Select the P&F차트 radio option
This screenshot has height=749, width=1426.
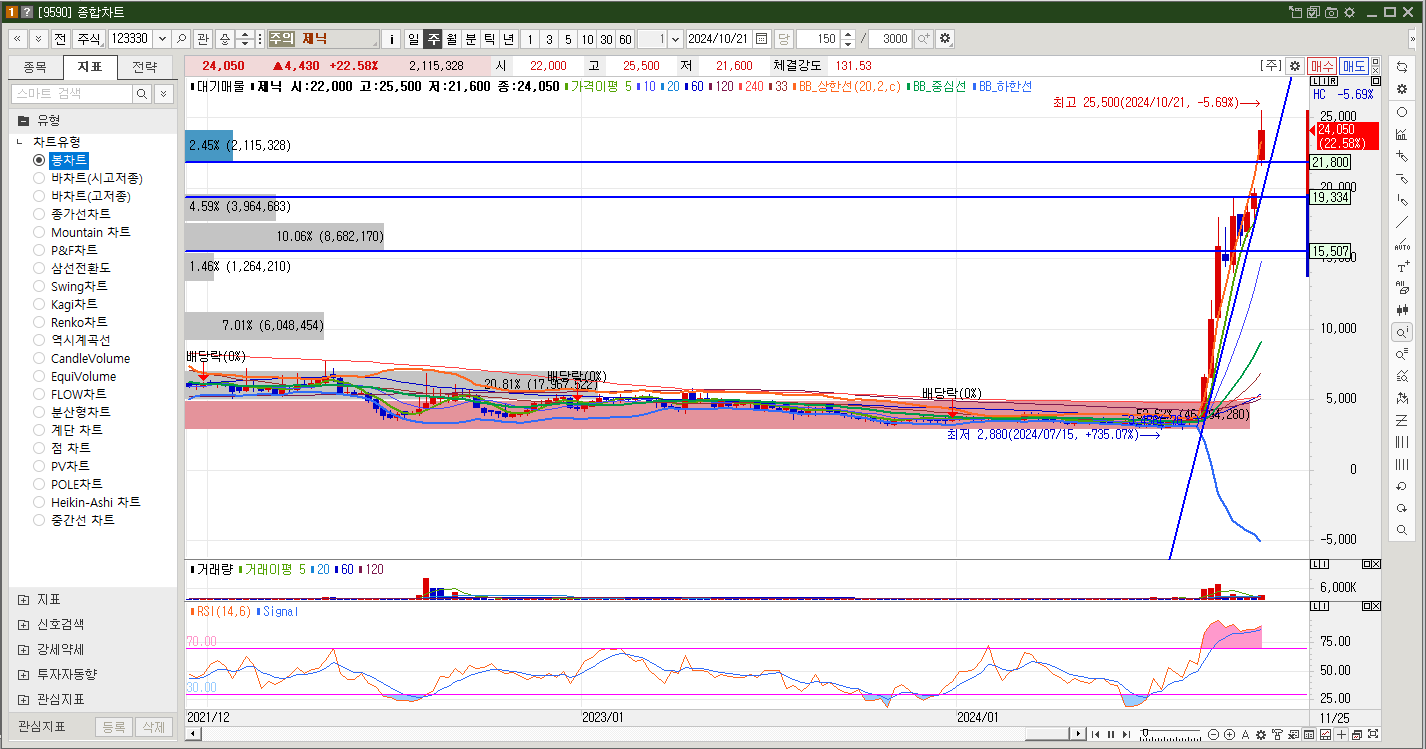click(39, 250)
